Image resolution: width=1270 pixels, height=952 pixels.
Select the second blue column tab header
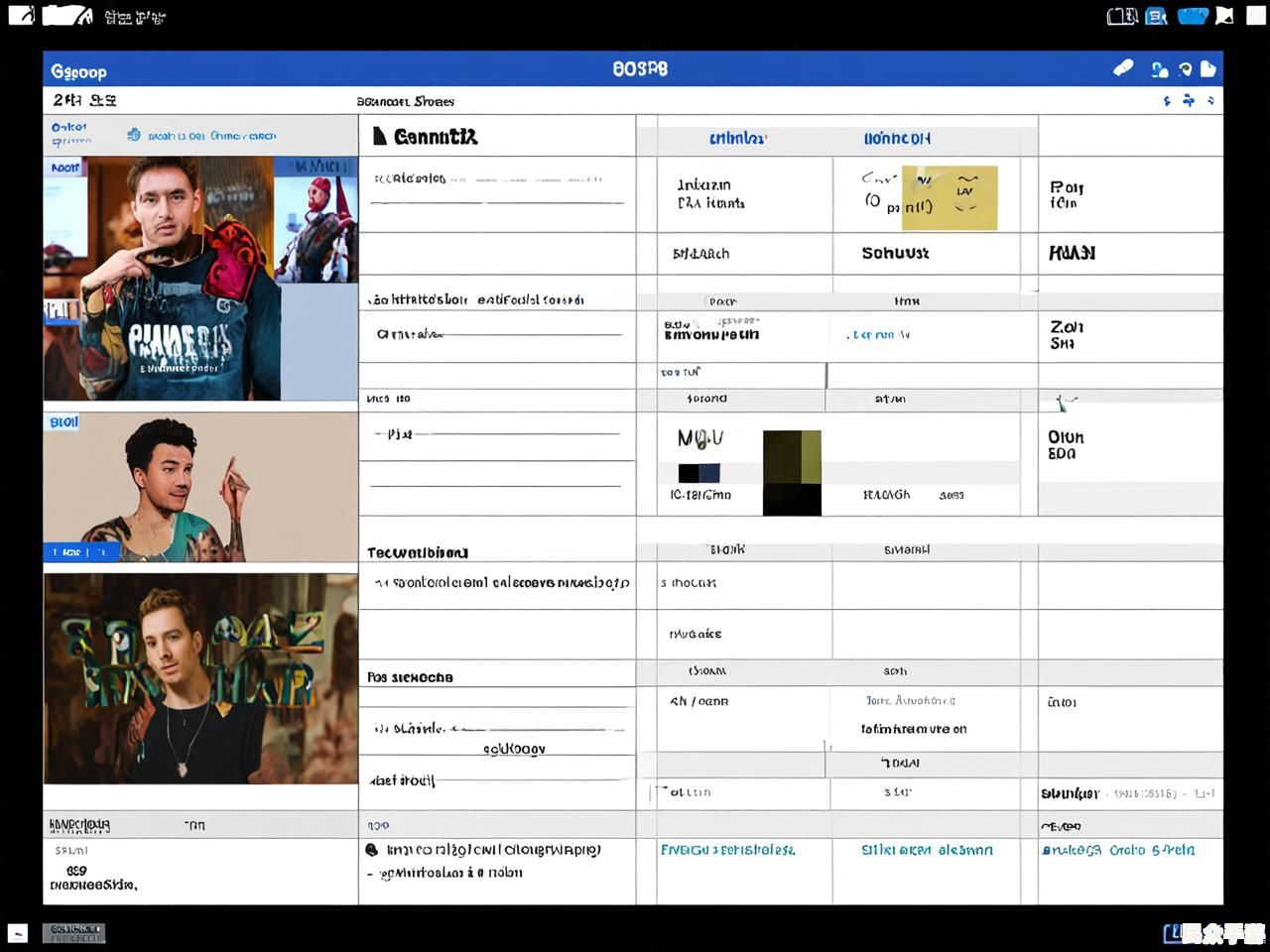[x=896, y=139]
